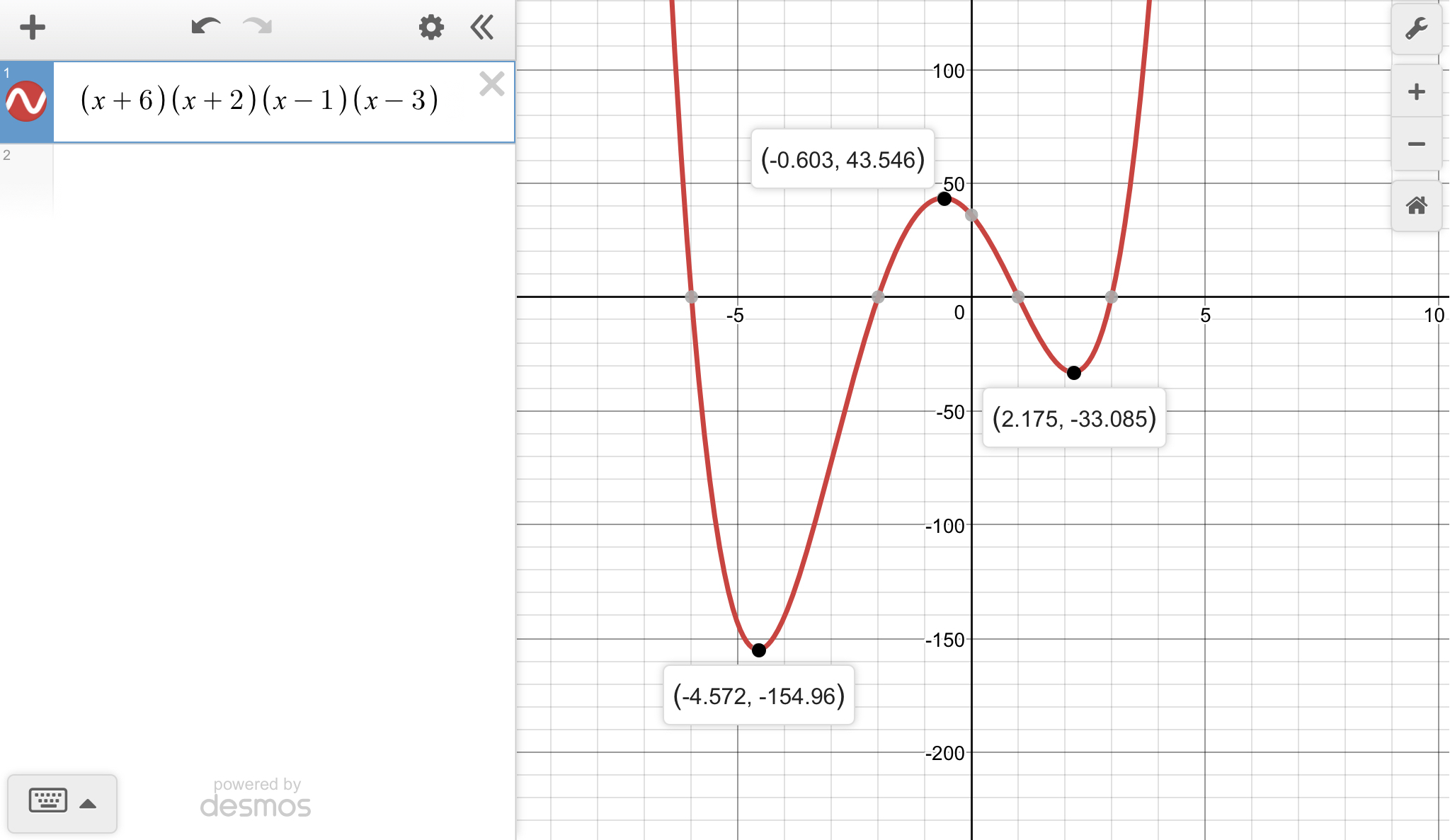This screenshot has width=1450, height=840.
Task: Click the gray x-intercept point at x = -6
Action: (691, 297)
